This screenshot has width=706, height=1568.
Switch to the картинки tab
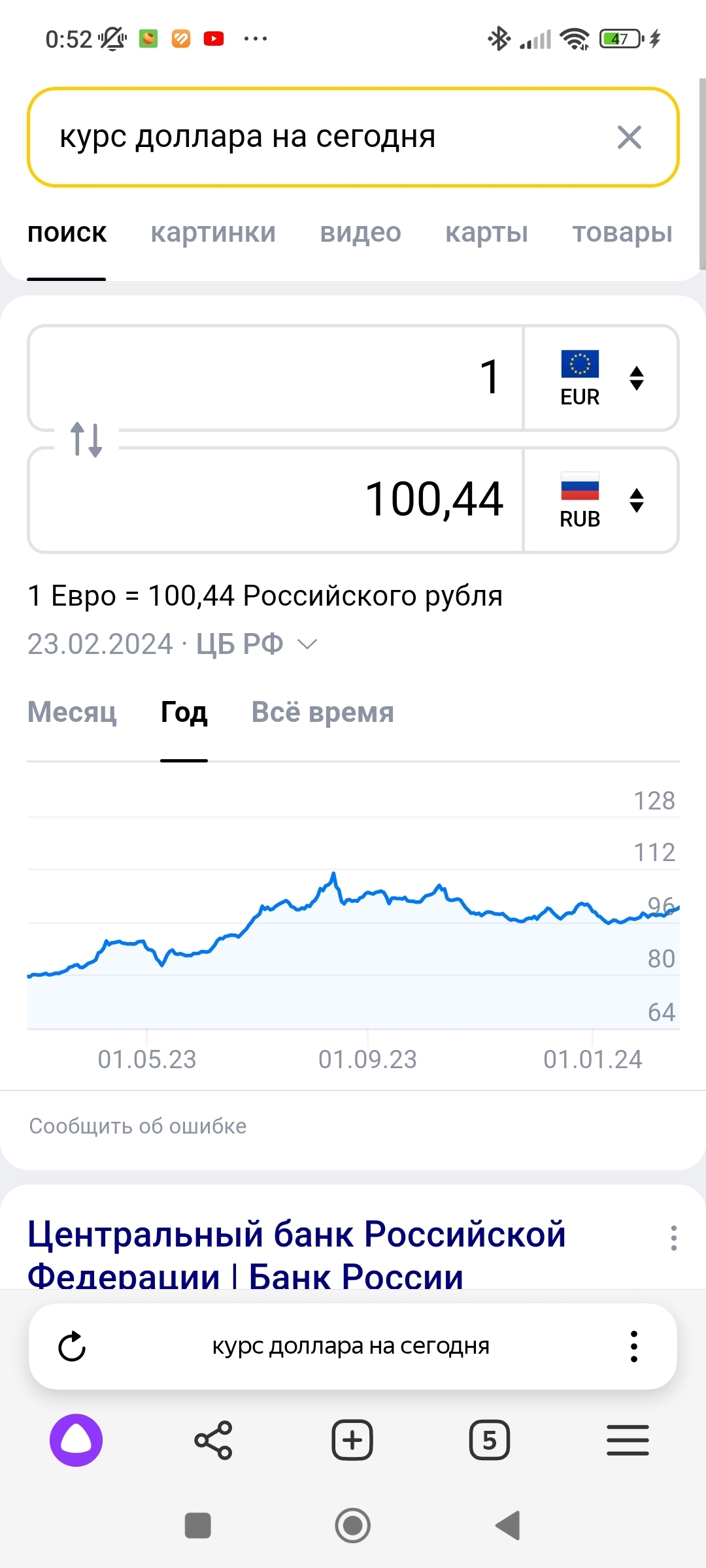pos(213,233)
